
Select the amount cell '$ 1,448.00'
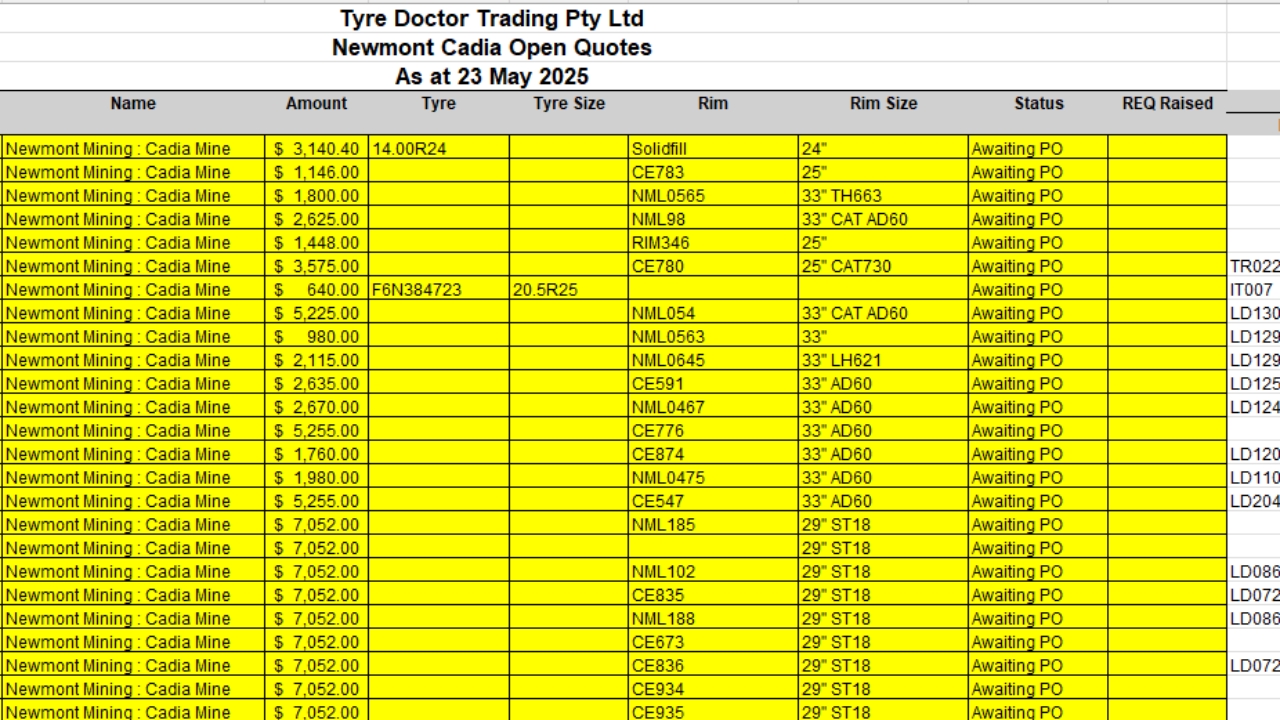coord(317,243)
